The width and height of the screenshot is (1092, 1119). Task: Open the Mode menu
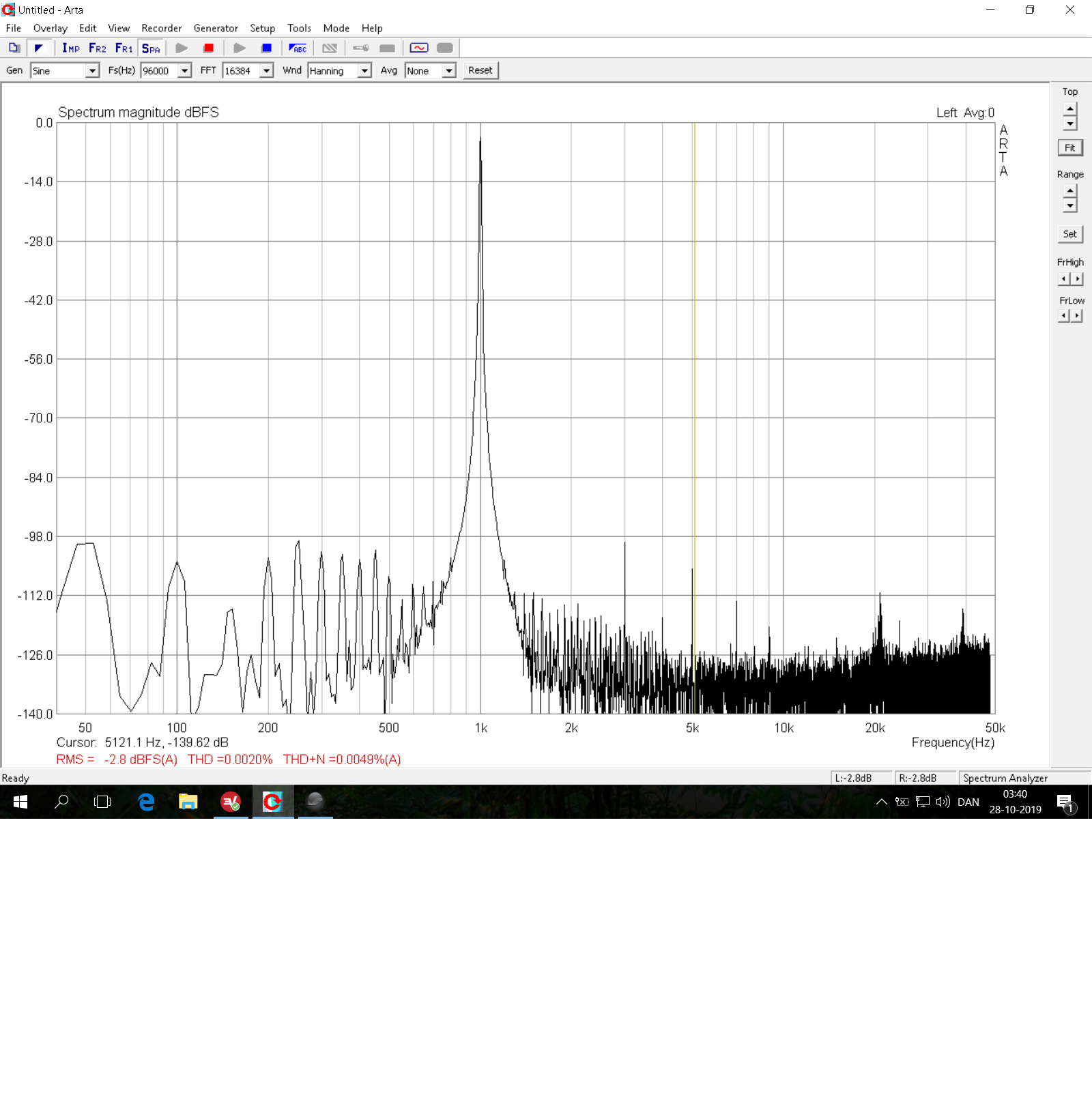(x=336, y=28)
